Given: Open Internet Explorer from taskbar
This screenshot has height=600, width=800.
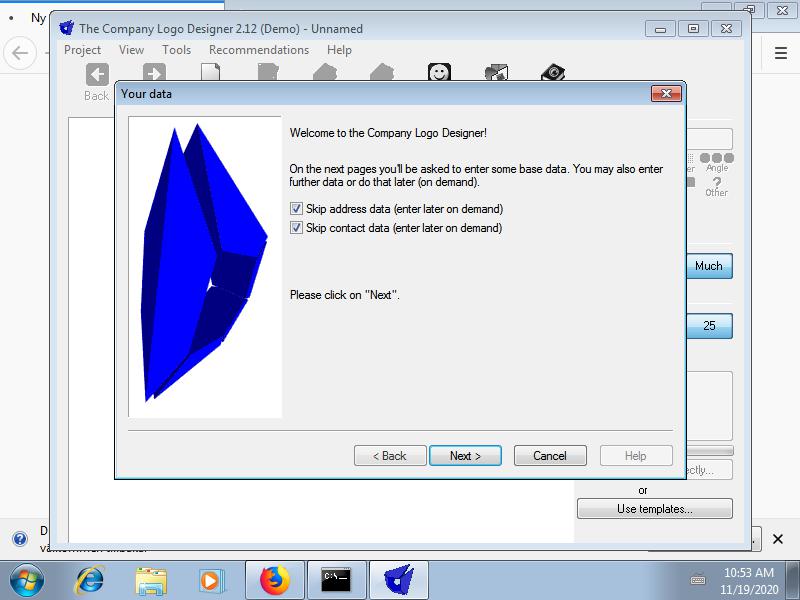Looking at the screenshot, I should tap(90, 581).
